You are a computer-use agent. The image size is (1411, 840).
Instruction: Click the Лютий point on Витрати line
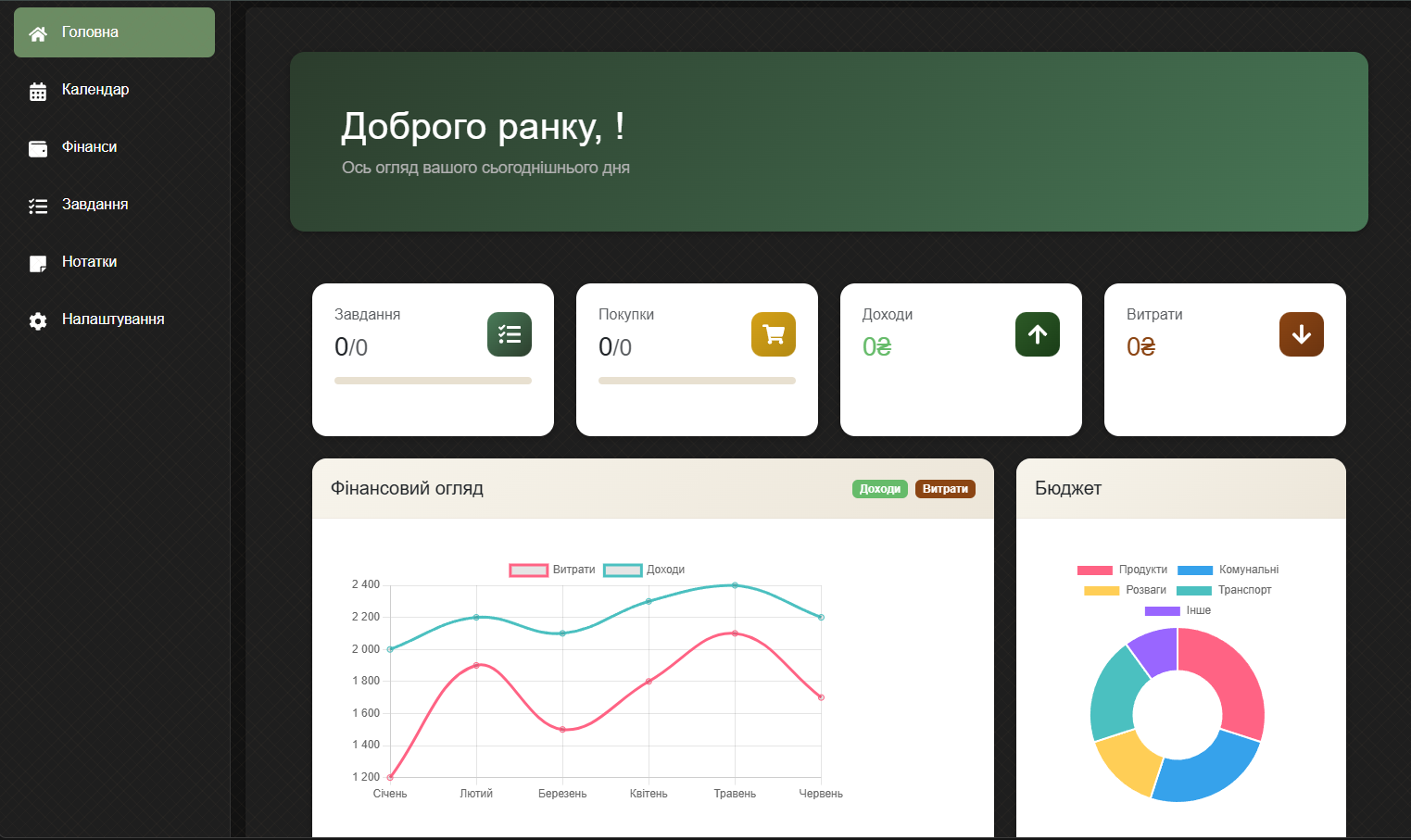[x=476, y=665]
